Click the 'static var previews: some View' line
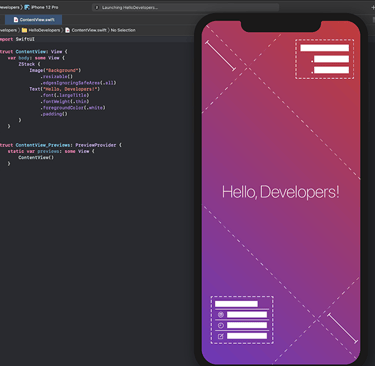This screenshot has width=375, height=366. tap(51, 151)
